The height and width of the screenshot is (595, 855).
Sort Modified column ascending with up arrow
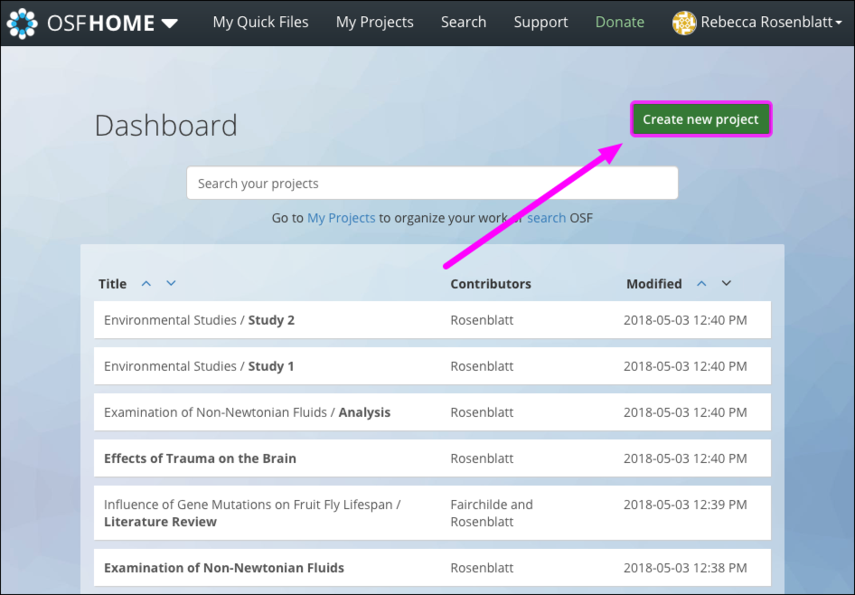(702, 283)
